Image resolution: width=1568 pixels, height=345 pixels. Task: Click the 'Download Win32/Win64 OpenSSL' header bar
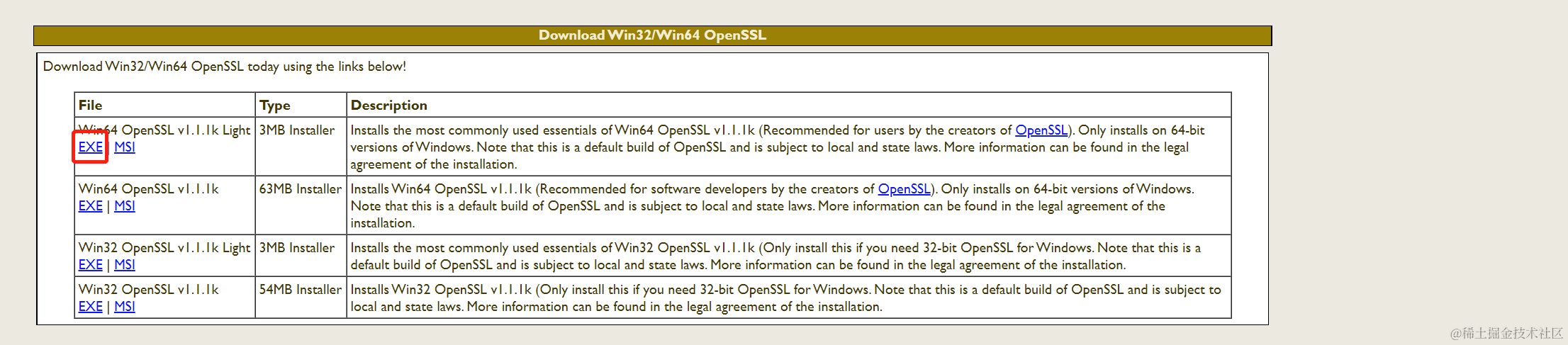652,35
